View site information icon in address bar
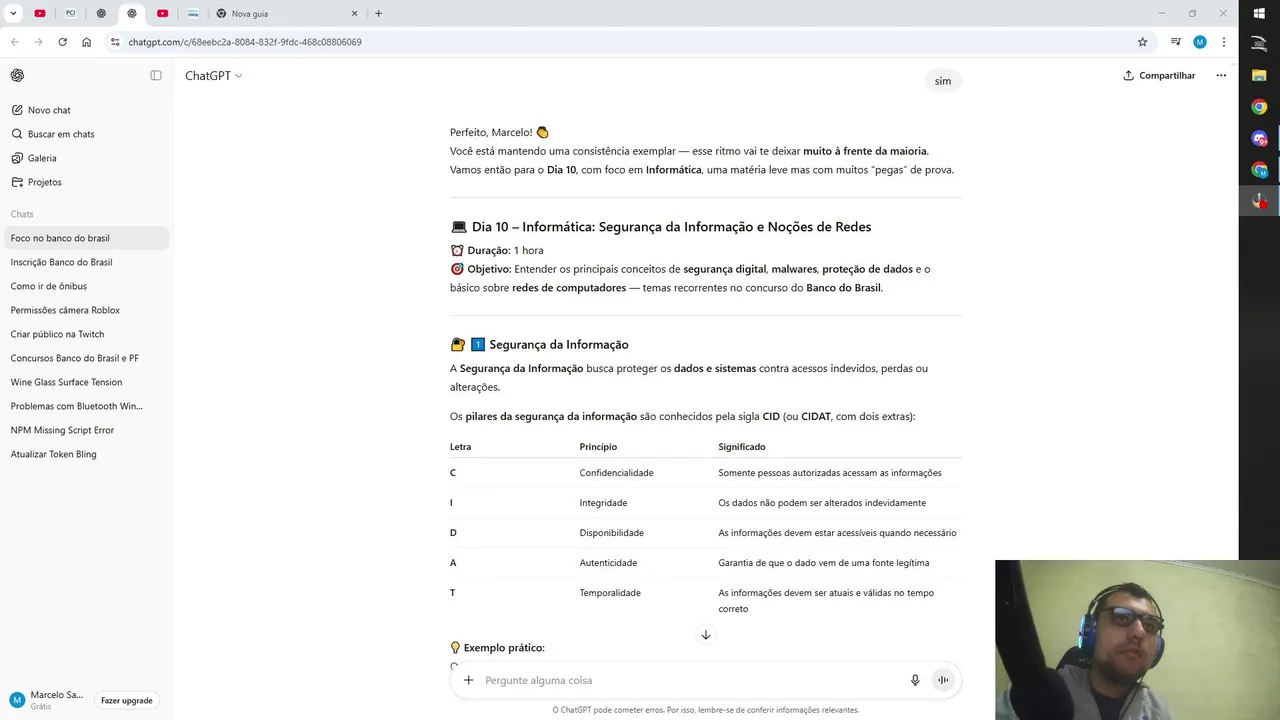The image size is (1280, 720). [115, 42]
